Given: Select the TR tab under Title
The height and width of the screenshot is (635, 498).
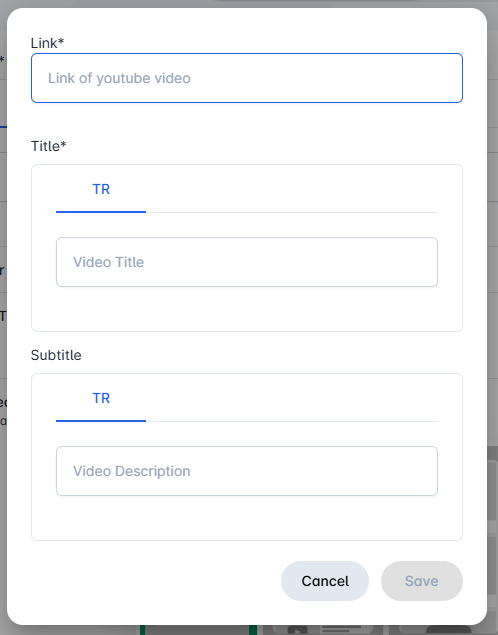Looking at the screenshot, I should pyautogui.click(x=101, y=189).
